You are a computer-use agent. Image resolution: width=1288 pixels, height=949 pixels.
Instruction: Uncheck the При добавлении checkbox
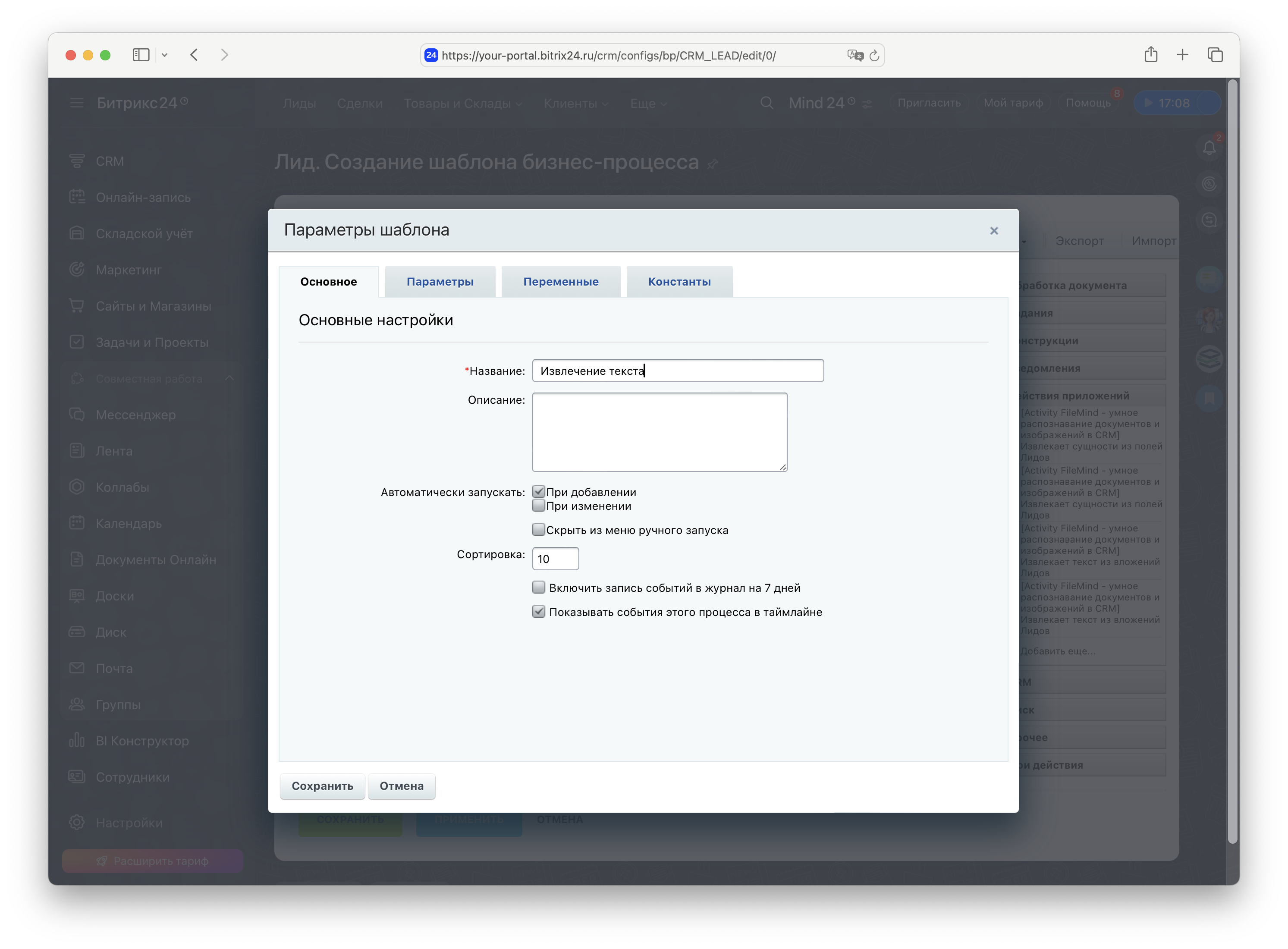click(x=538, y=492)
